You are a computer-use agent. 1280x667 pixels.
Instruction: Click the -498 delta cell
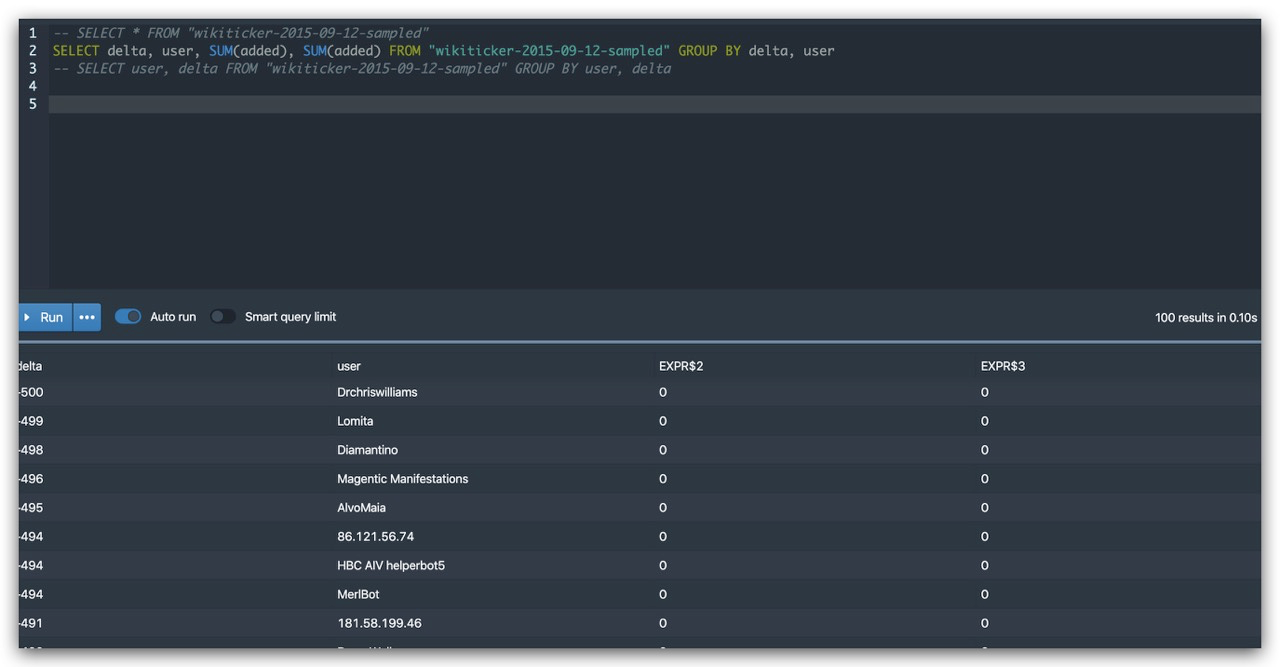coord(31,450)
